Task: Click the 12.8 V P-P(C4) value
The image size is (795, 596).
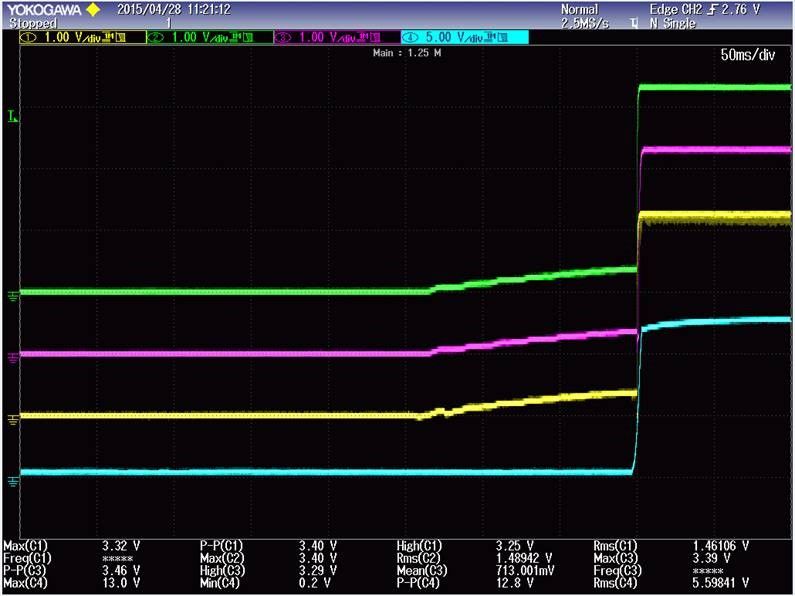Action: click(514, 583)
